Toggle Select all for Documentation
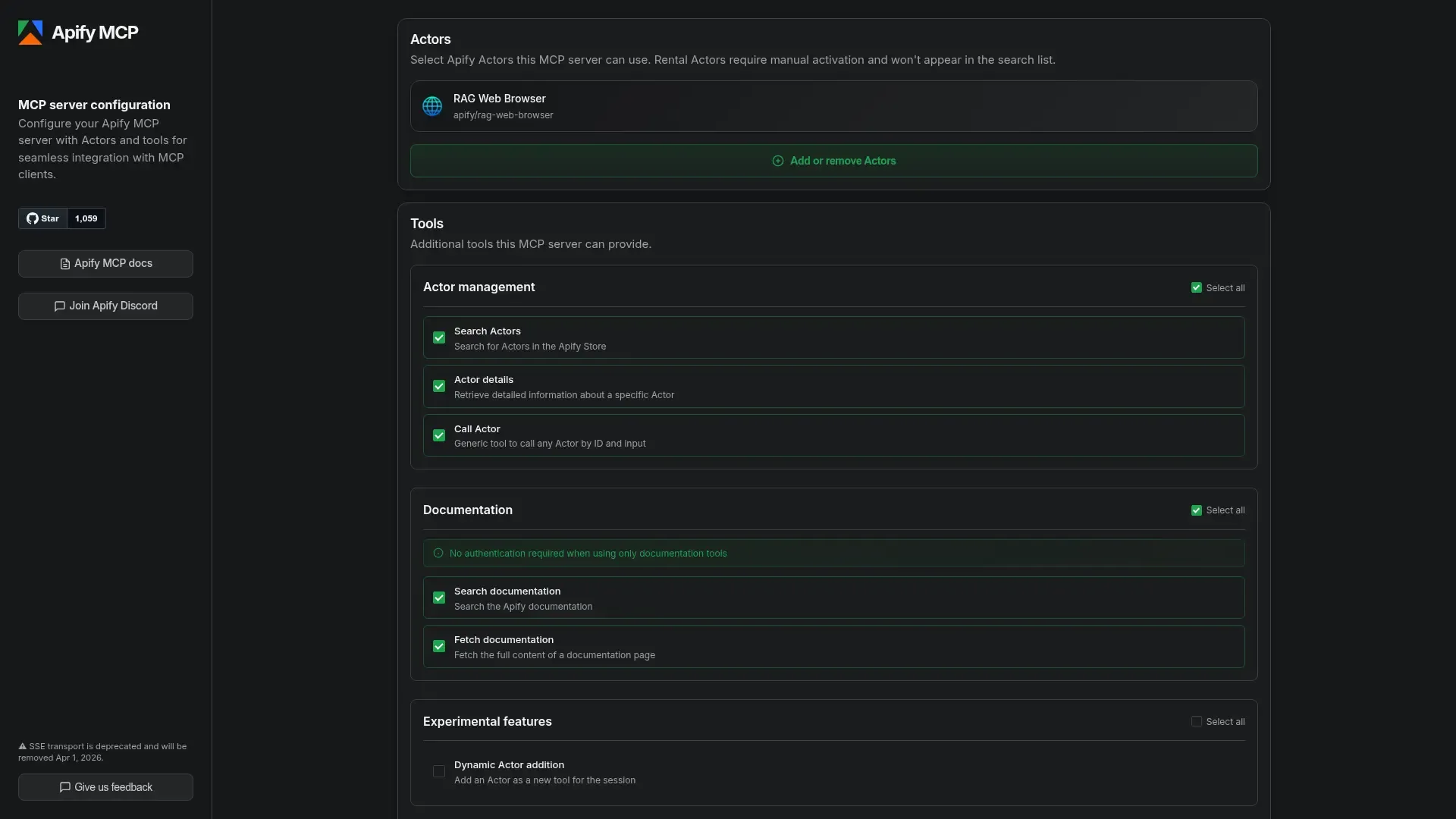The width and height of the screenshot is (1456, 819). pyautogui.click(x=1197, y=510)
